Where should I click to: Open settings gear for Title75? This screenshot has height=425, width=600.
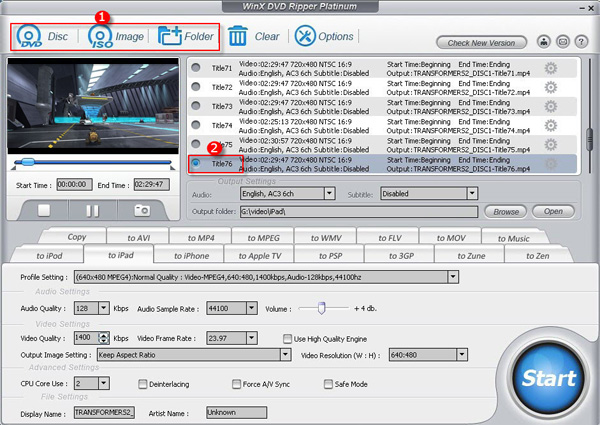[551, 145]
